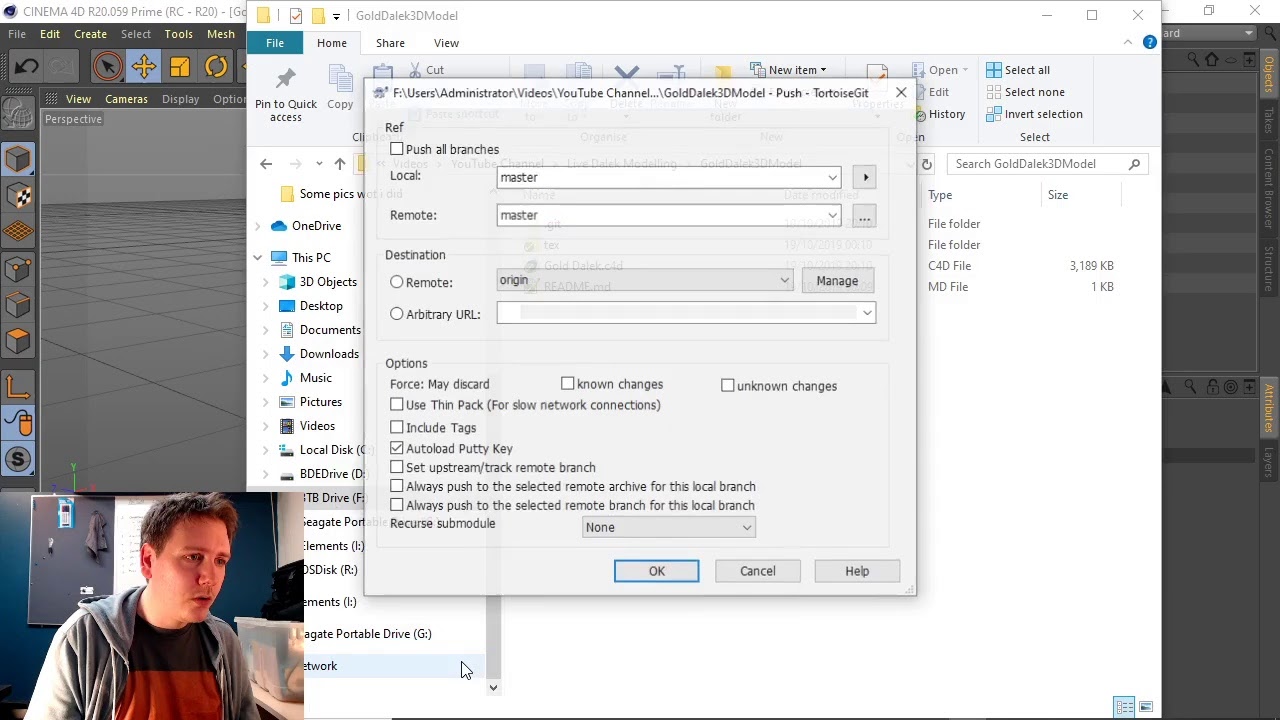This screenshot has width=1280, height=720.
Task: Uncheck Autoload Putty Key checkbox
Action: tap(397, 448)
